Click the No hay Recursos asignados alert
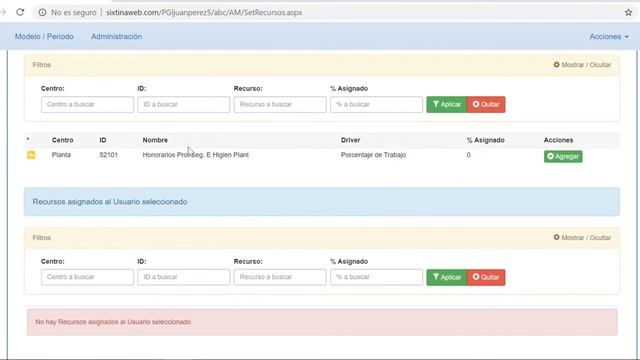The height and width of the screenshot is (360, 640). click(x=322, y=322)
